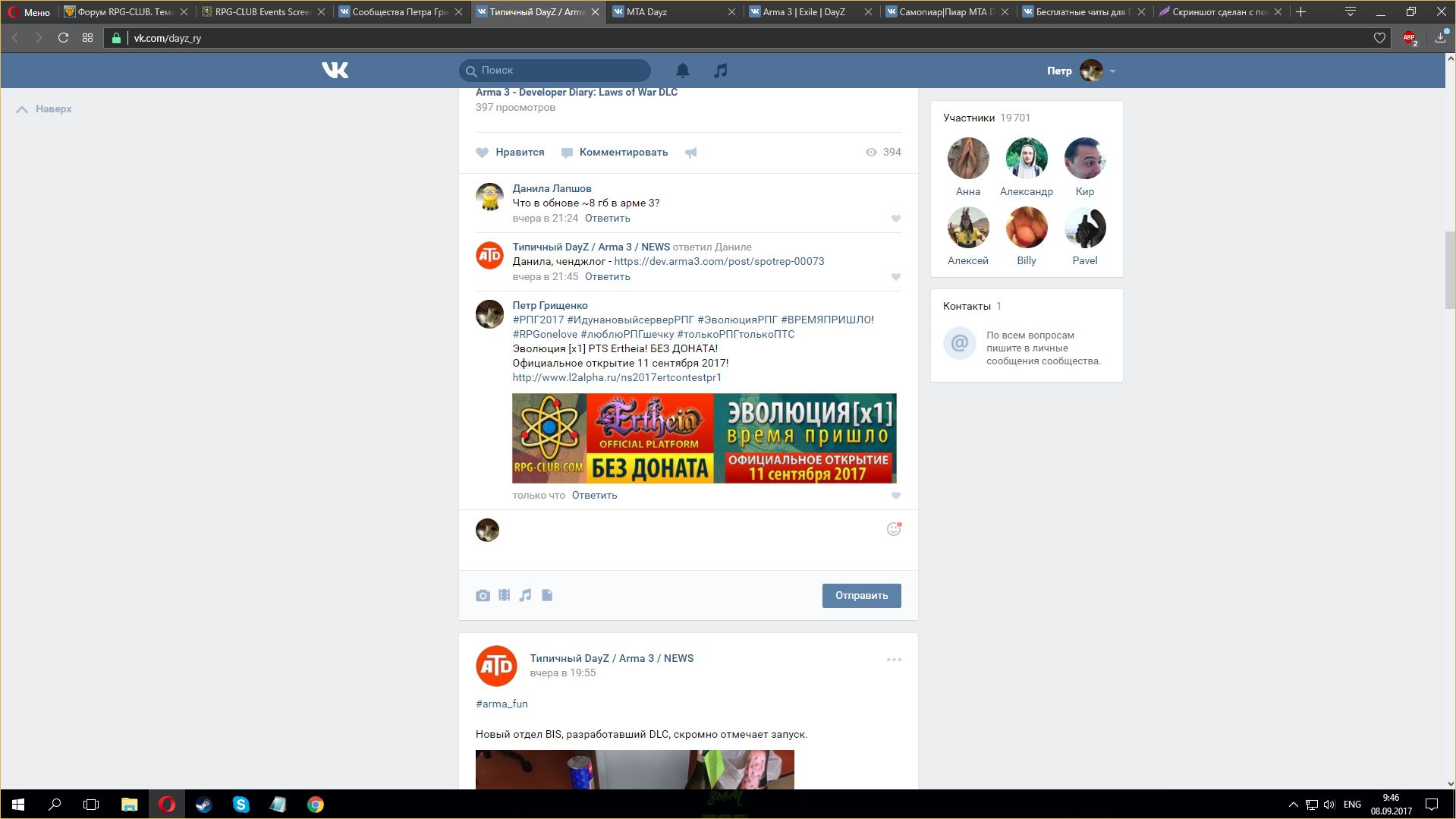This screenshot has height=819, width=1456.
Task: Open the l2alpha.ru contest link
Action: click(617, 378)
